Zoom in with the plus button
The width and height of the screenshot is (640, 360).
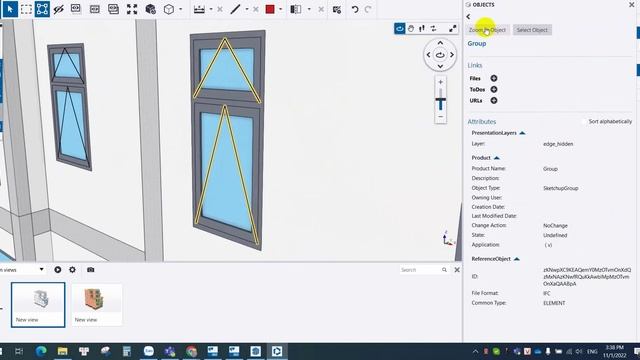pos(440,82)
